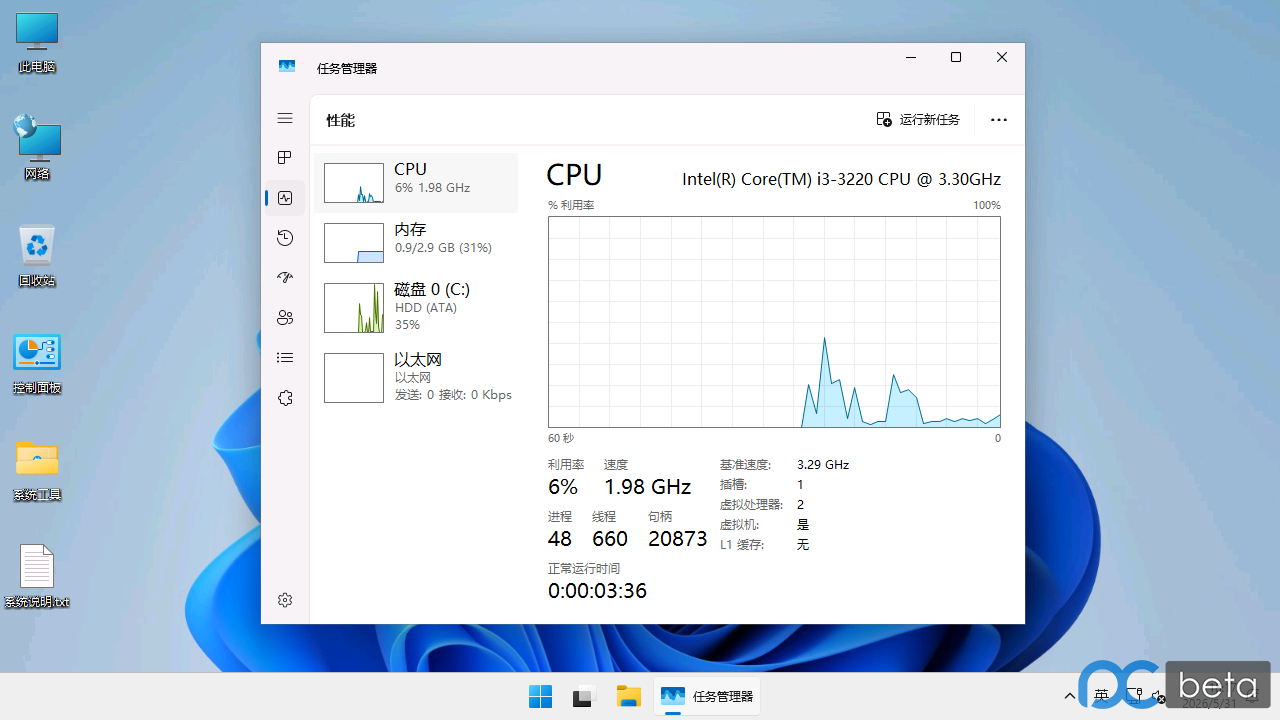Click the process count 48

click(560, 539)
